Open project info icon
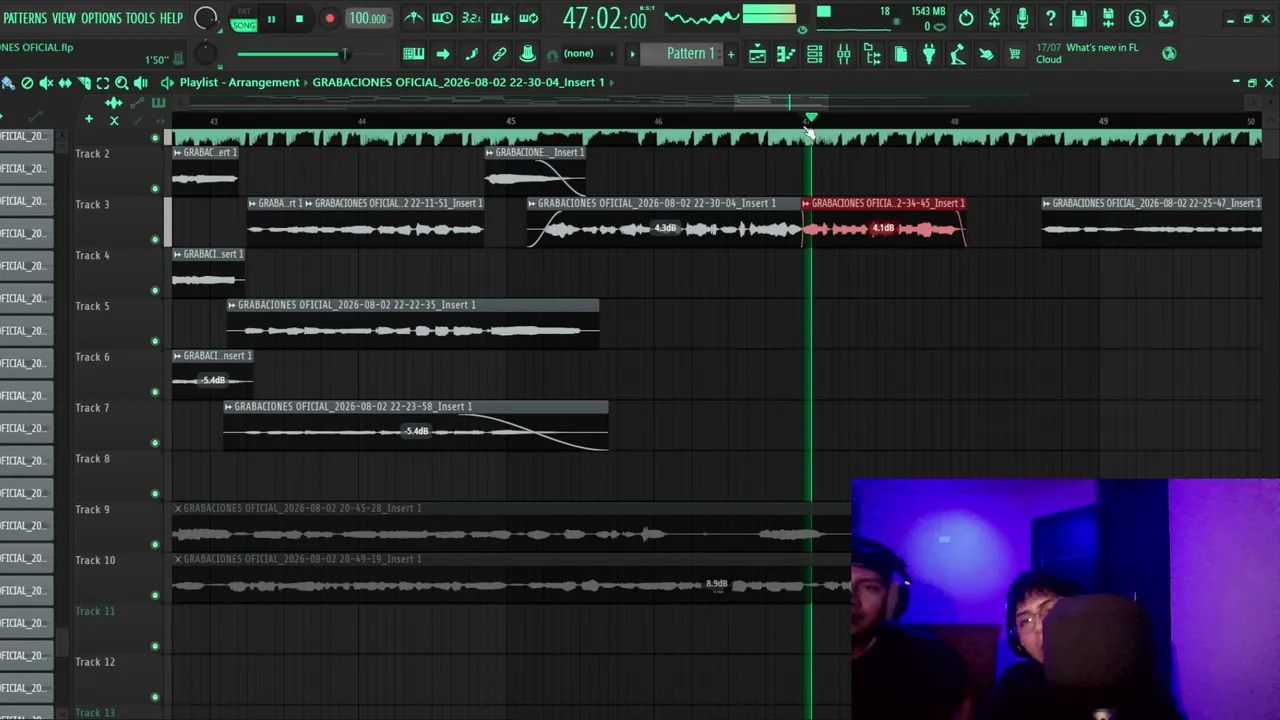Image resolution: width=1280 pixels, height=720 pixels. pos(1137,18)
